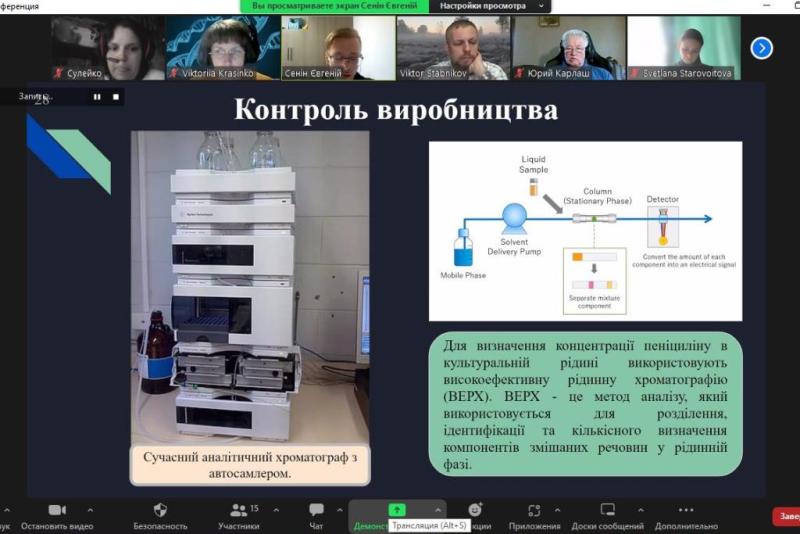800x534 pixels.
Task: Expand screen share options arrow
Action: coord(438,510)
